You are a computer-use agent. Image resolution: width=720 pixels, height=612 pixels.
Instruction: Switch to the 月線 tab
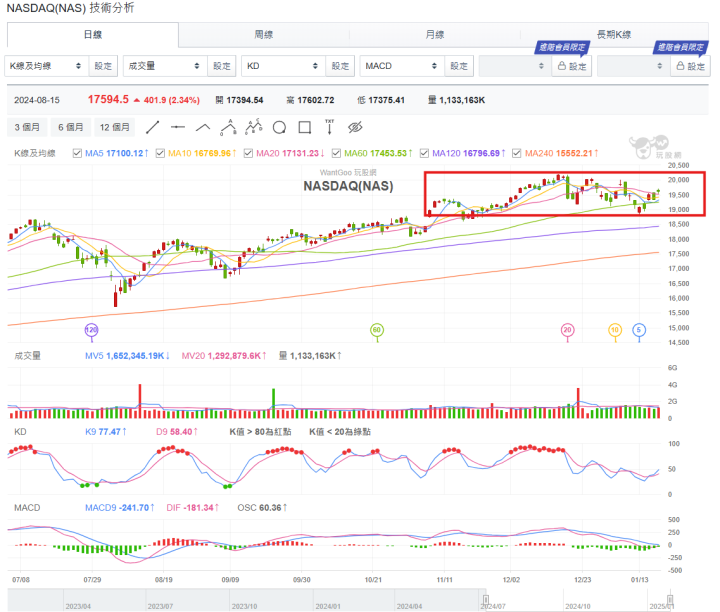435,35
